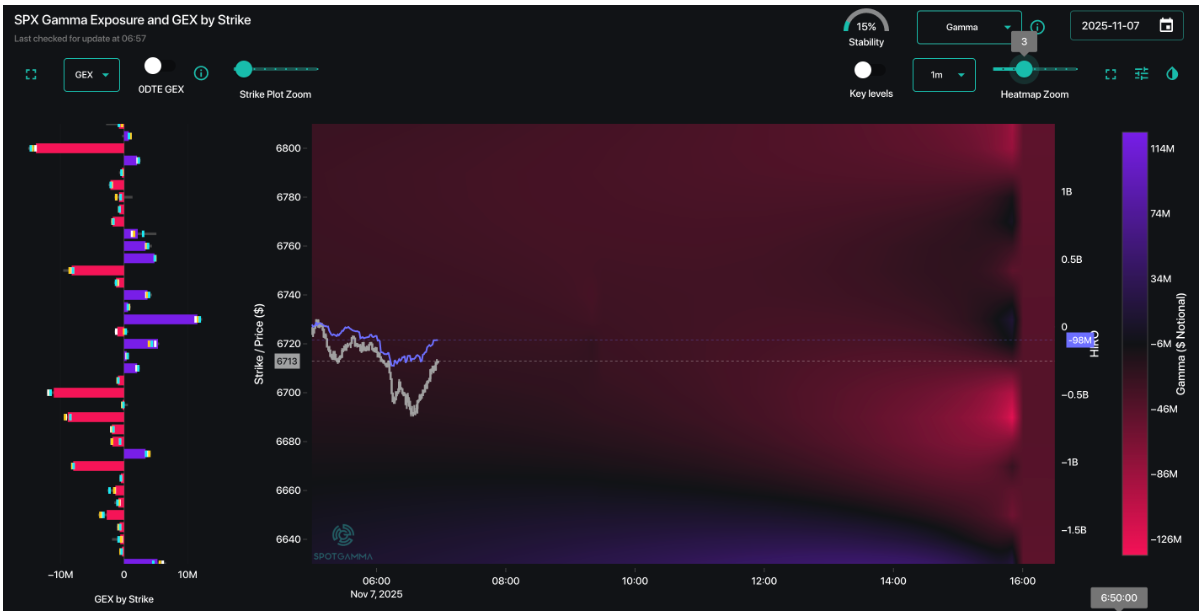
Task: Open the Gamma metric dropdown
Action: point(969,27)
